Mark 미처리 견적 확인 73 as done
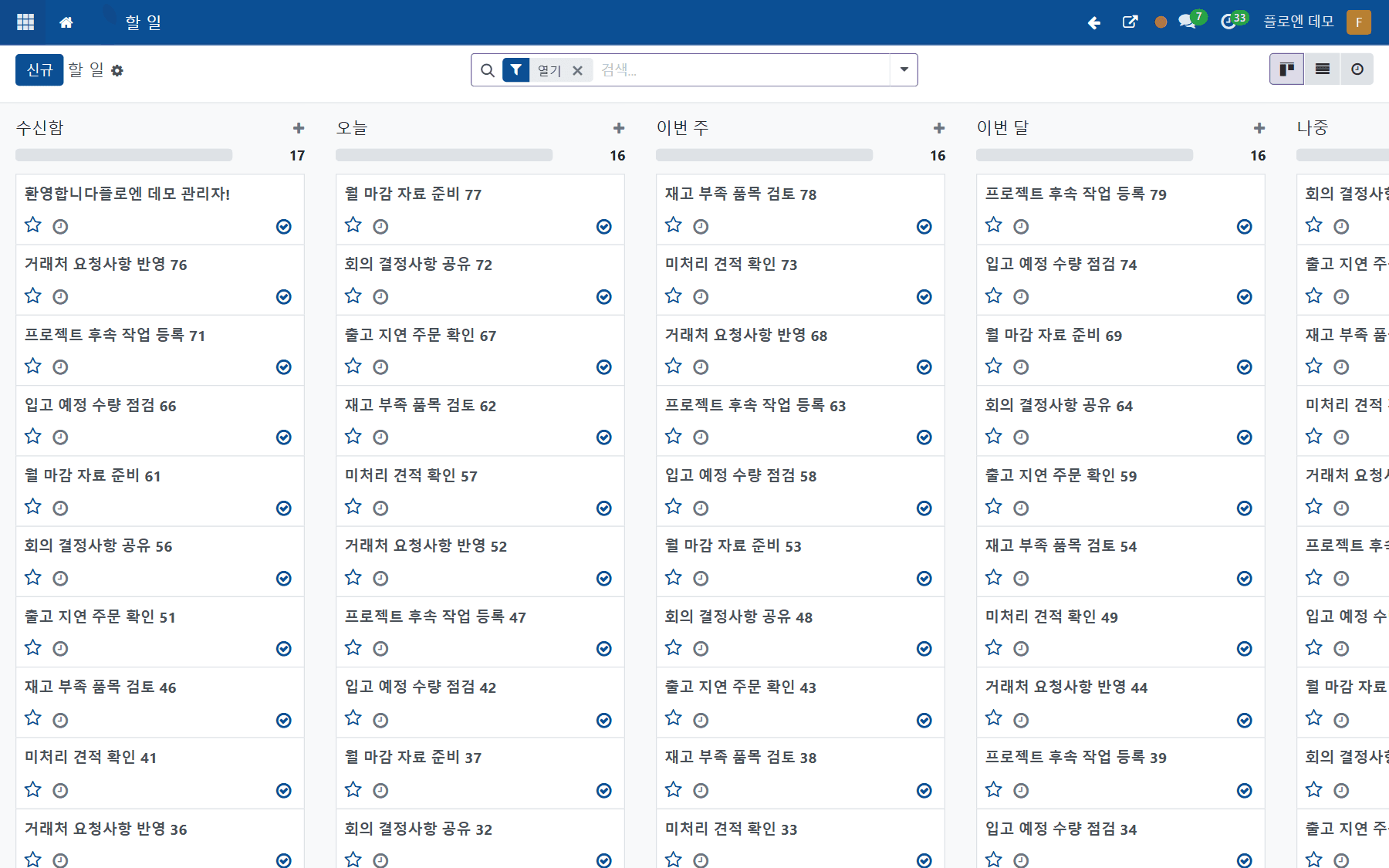This screenshot has height=868, width=1389. coord(924,297)
